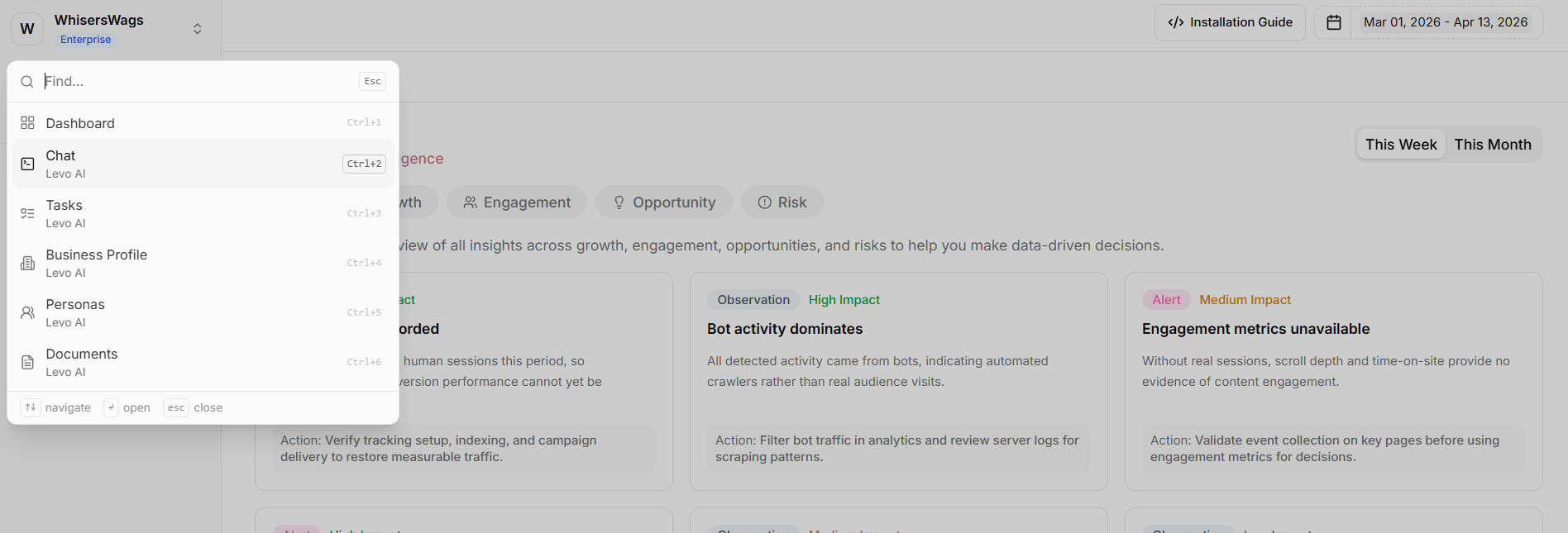Click the calendar icon by date range
The image size is (1568, 533).
coord(1333,22)
